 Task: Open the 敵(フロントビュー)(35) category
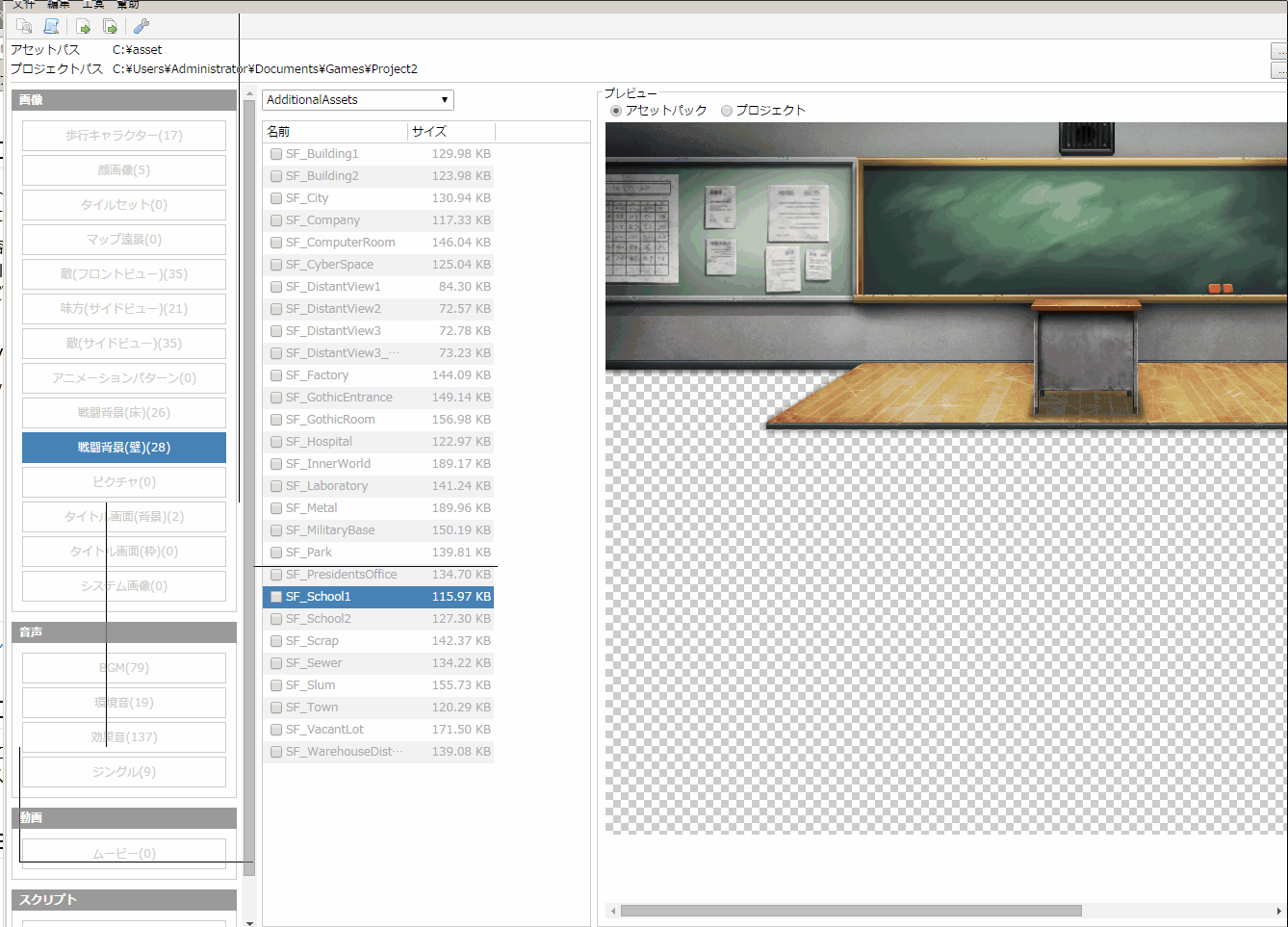[x=124, y=274]
